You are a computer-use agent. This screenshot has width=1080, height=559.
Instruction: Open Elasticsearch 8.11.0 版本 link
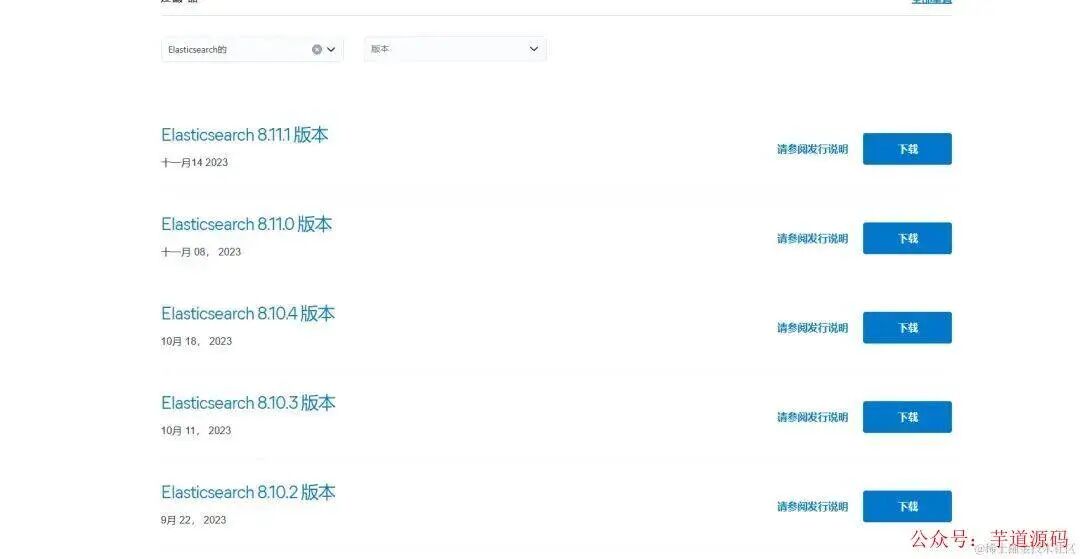click(247, 224)
